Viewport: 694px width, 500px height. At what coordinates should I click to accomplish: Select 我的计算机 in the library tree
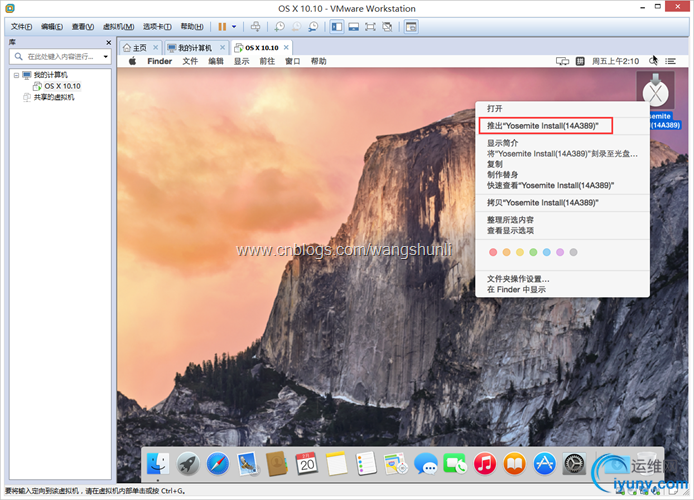(x=50, y=75)
